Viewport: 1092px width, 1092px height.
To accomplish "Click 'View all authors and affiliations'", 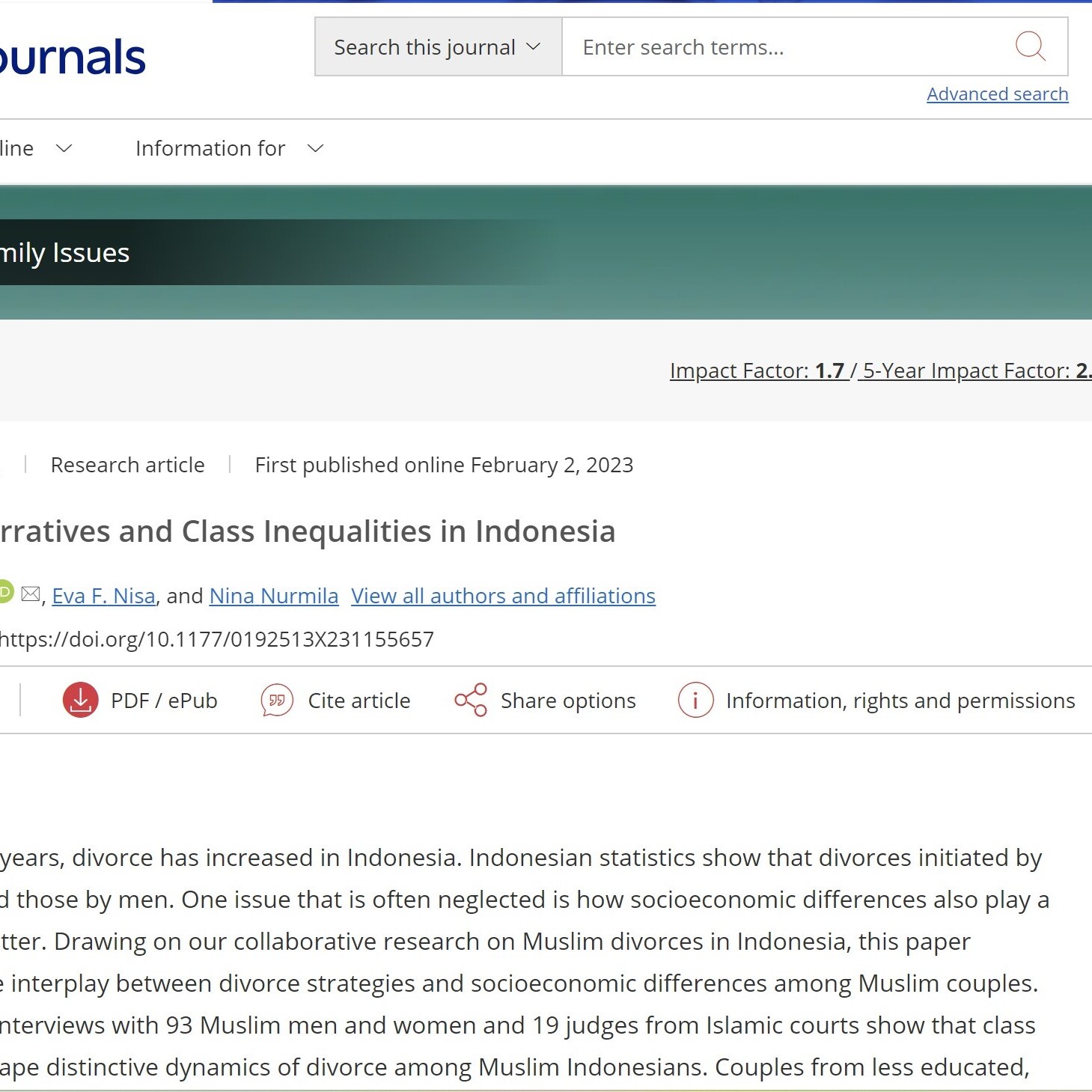I will click(503, 596).
